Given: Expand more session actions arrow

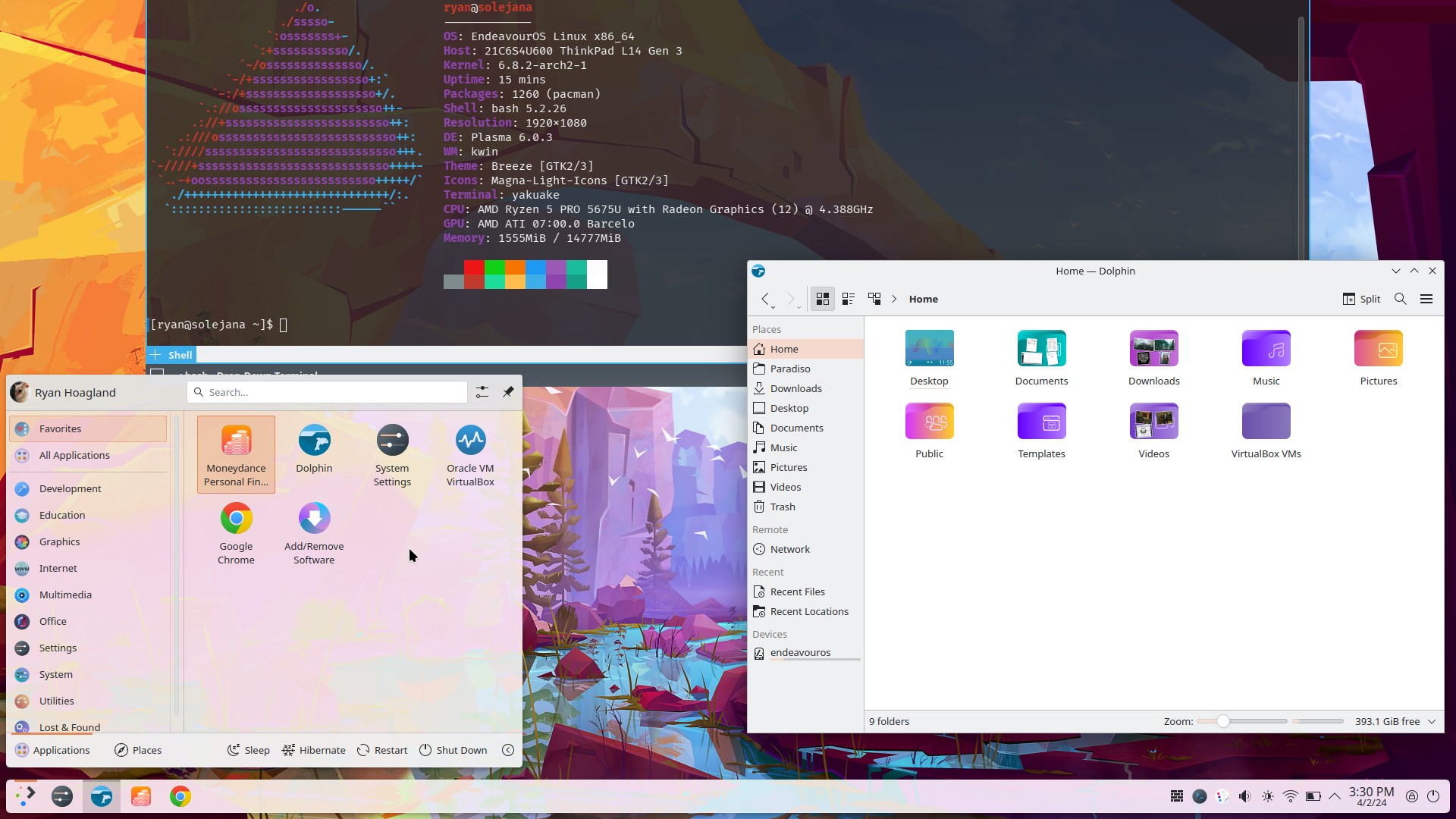Looking at the screenshot, I should [x=508, y=750].
